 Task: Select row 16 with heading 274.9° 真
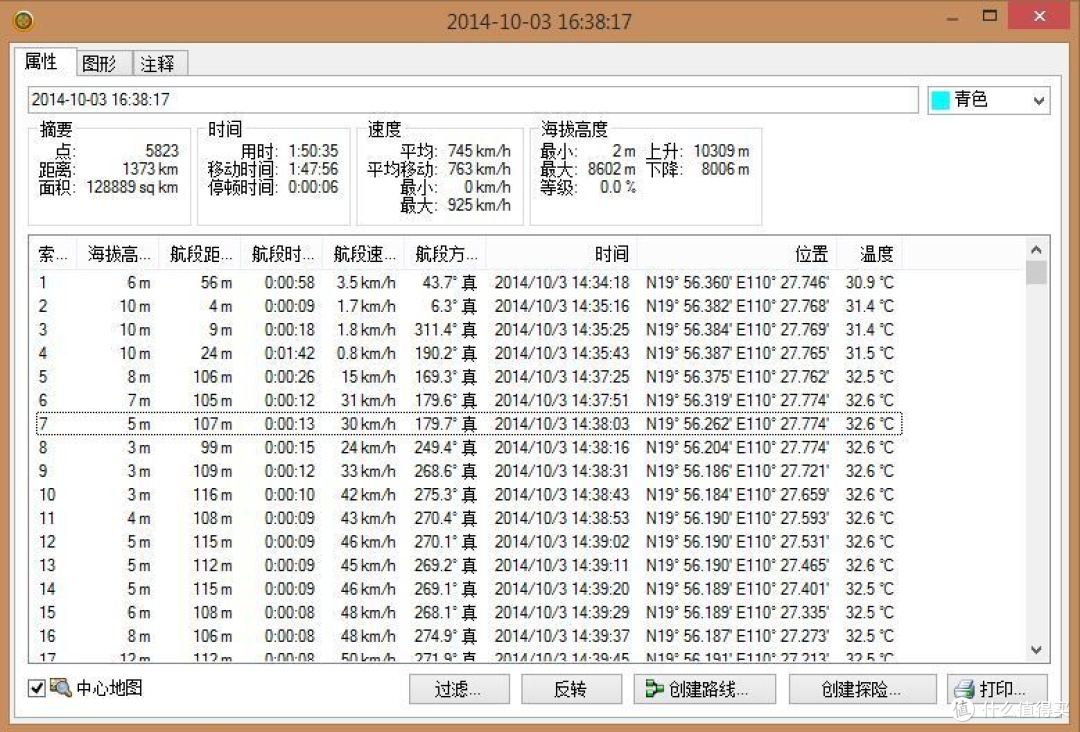(468, 636)
